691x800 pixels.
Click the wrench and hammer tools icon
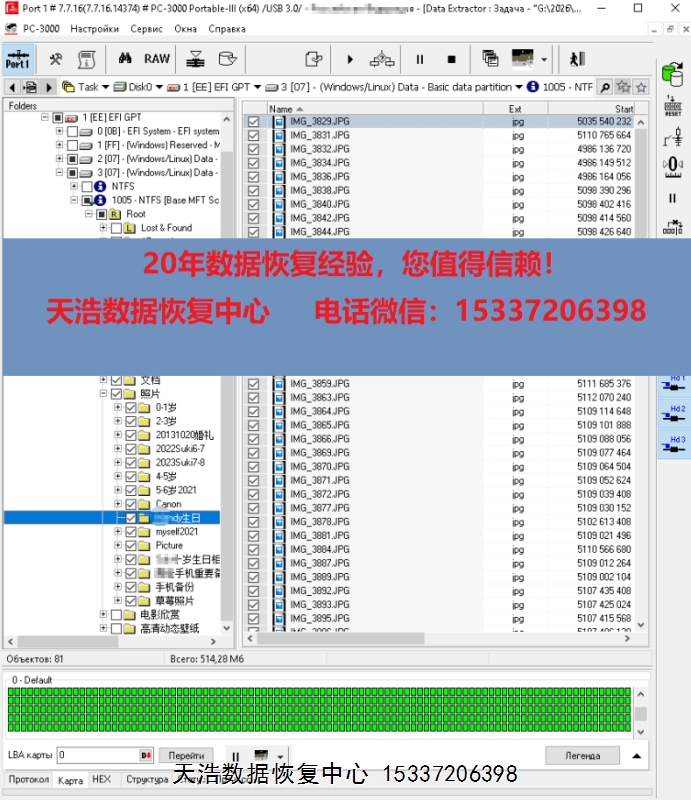coord(56,59)
